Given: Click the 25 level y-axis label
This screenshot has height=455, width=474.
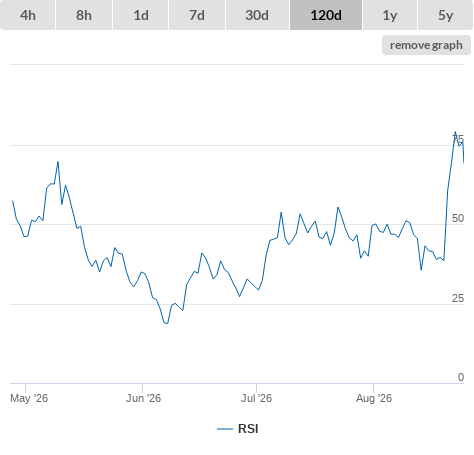Looking at the screenshot, I should coord(458,298).
